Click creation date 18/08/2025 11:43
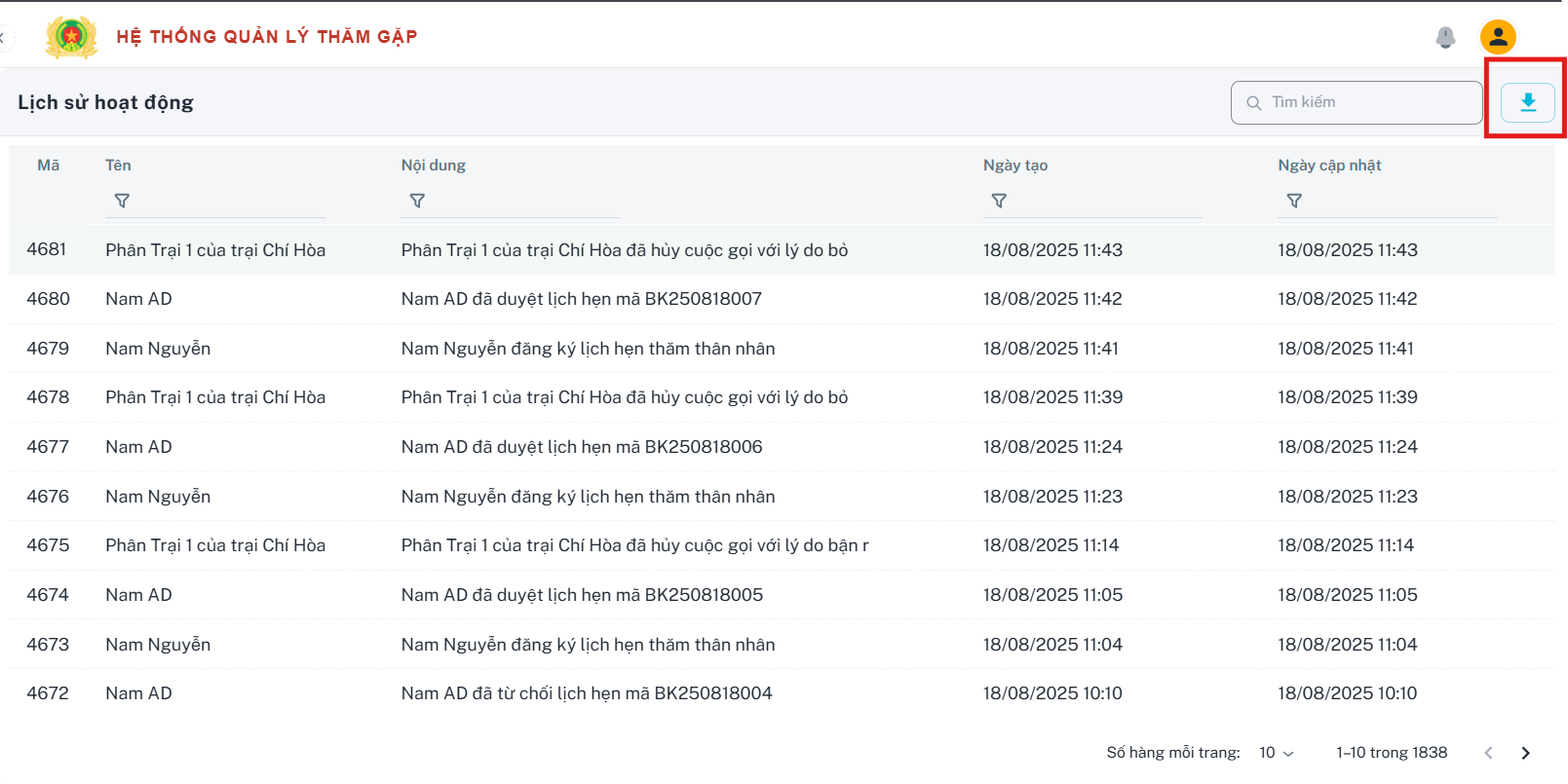1568x784 pixels. click(1052, 250)
